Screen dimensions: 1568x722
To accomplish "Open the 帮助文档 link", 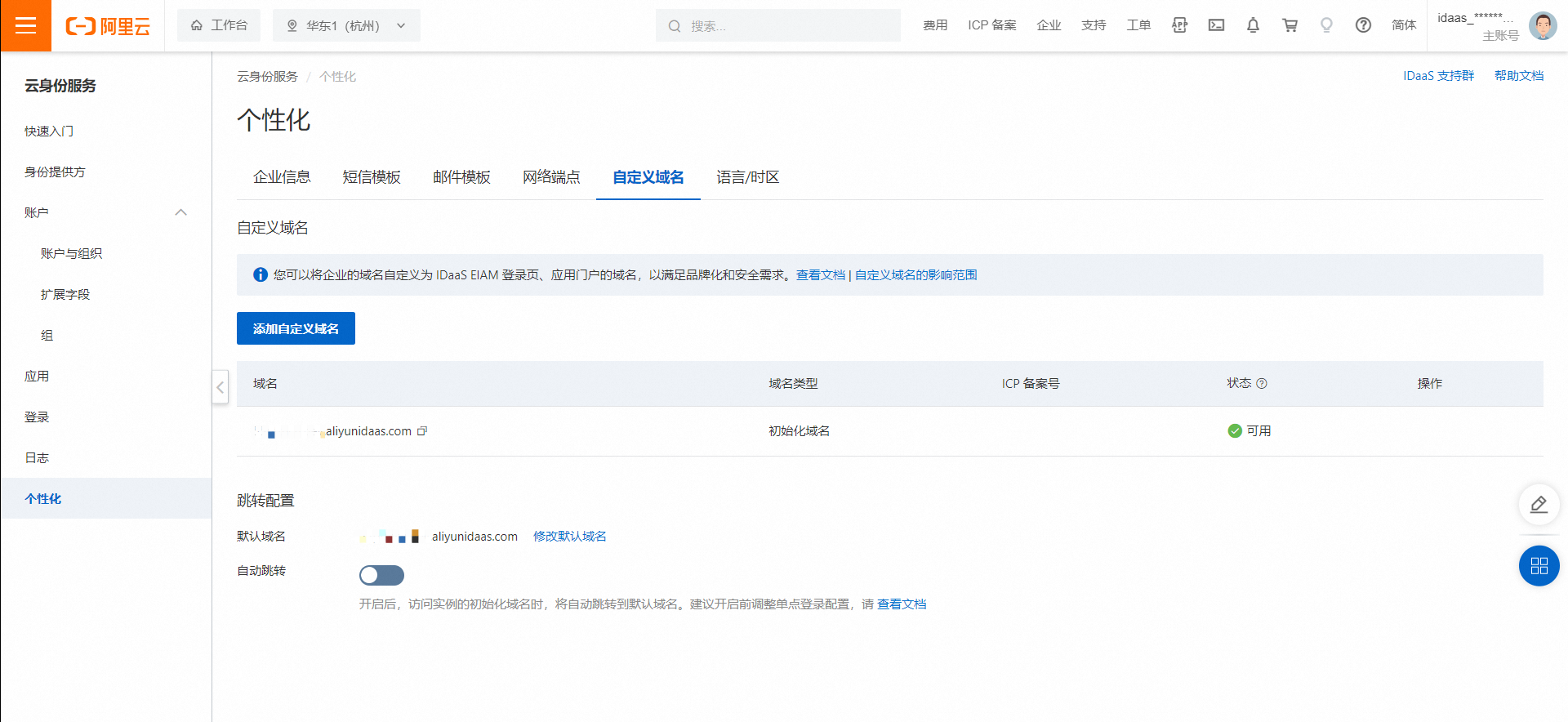I will 1519,75.
